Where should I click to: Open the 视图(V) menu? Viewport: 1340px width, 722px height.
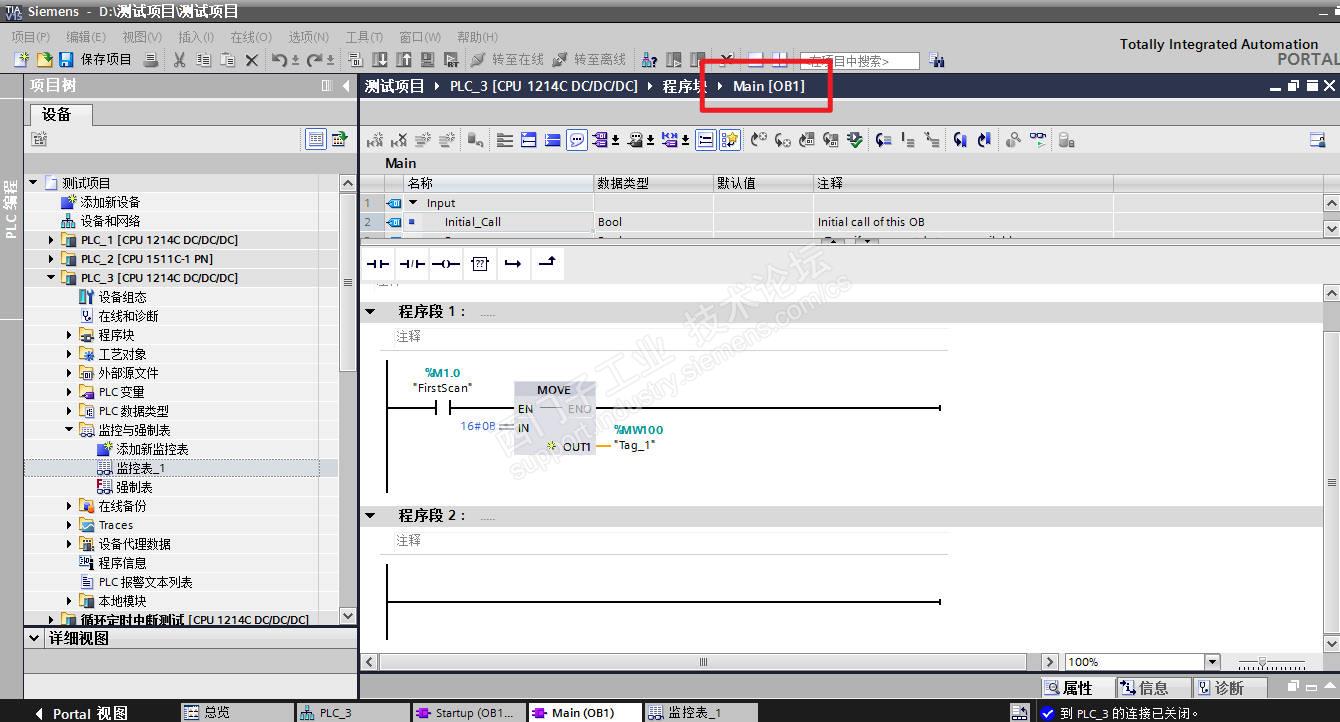coord(142,37)
